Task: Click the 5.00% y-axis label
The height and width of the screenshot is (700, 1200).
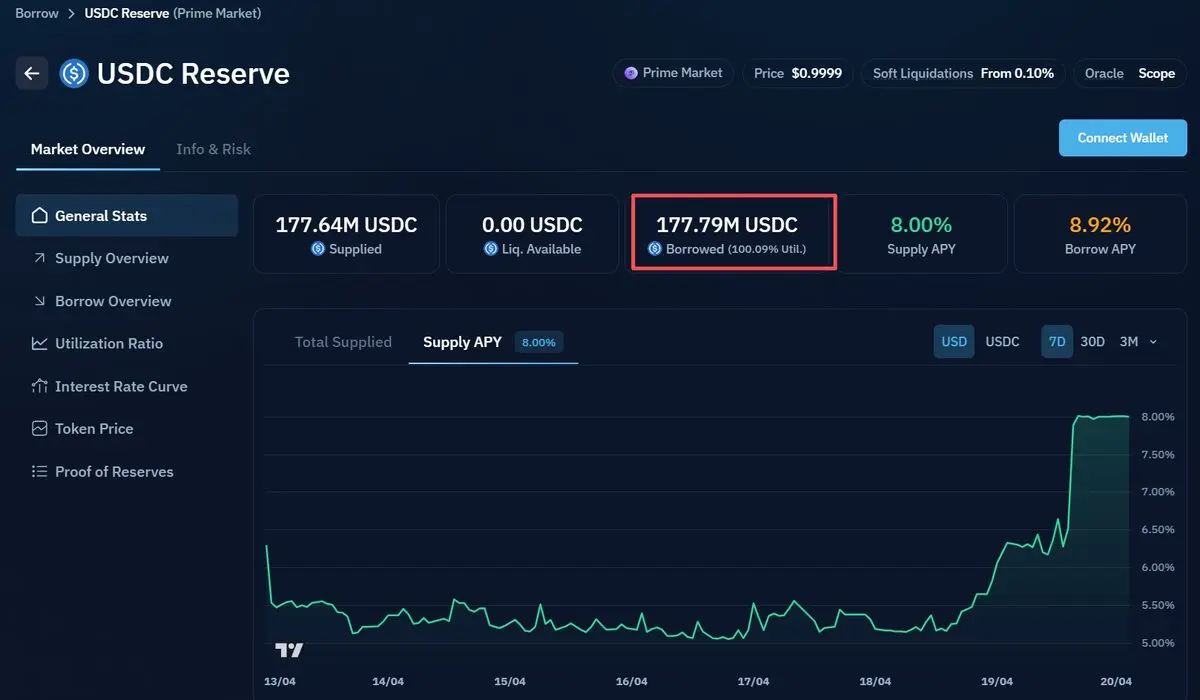Action: (x=1158, y=643)
